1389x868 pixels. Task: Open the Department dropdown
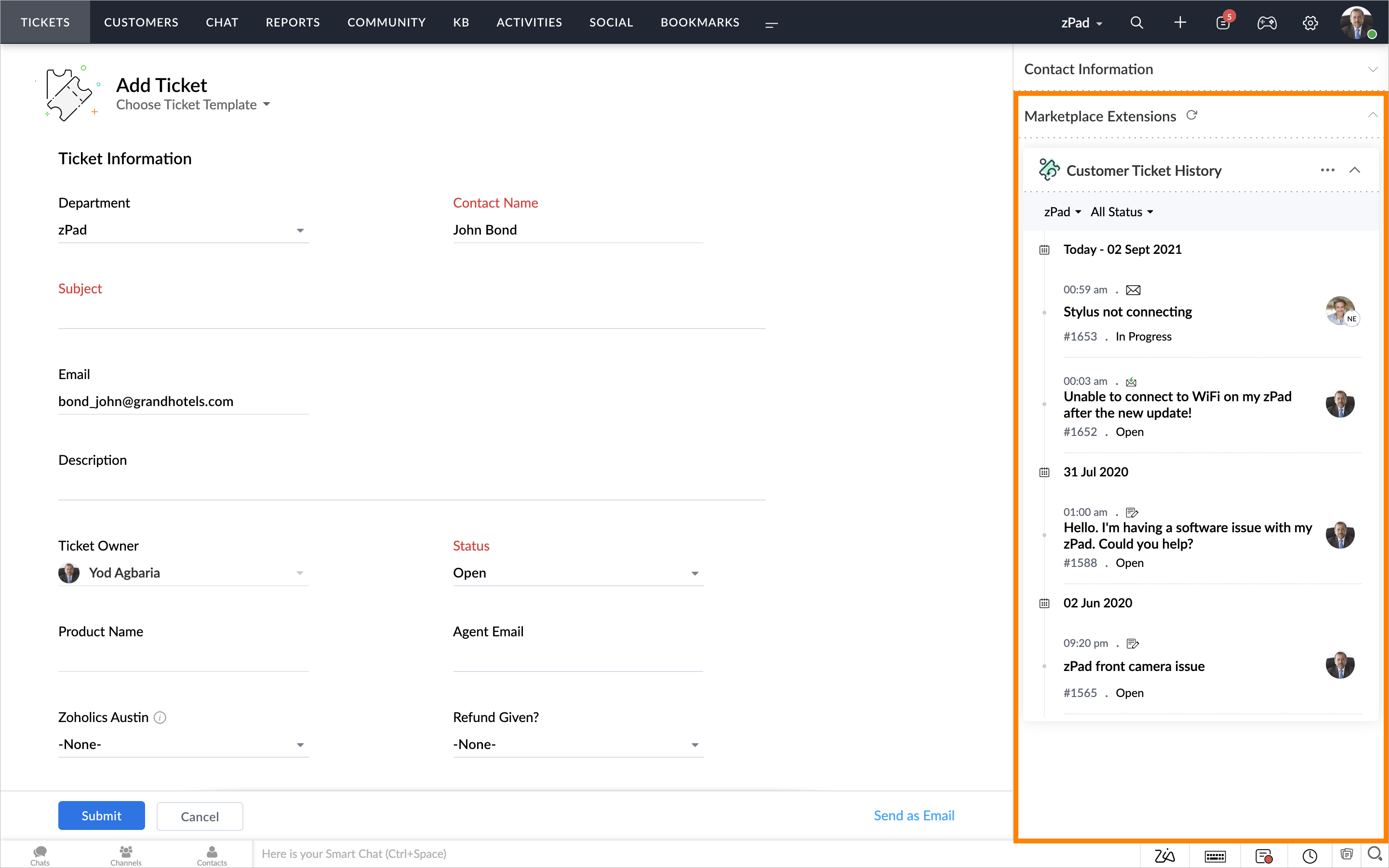pyautogui.click(x=183, y=230)
